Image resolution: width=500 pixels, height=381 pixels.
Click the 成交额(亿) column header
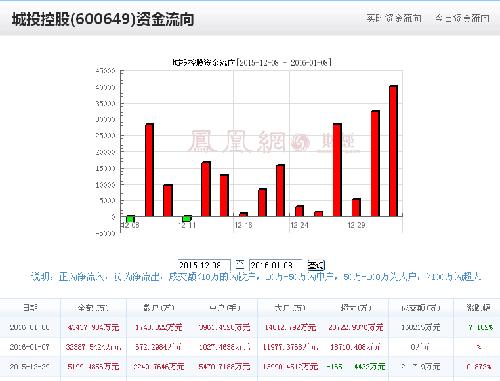pyautogui.click(x=421, y=307)
